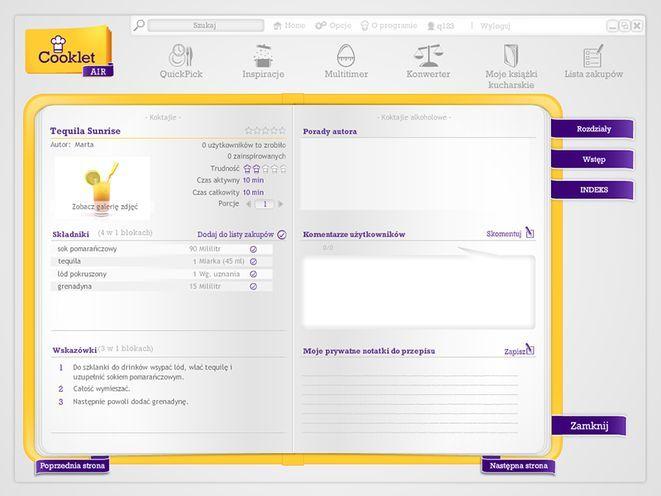Click the Koktajle alkoholowe header
Viewport: 661px width, 496px height.
click(x=414, y=117)
